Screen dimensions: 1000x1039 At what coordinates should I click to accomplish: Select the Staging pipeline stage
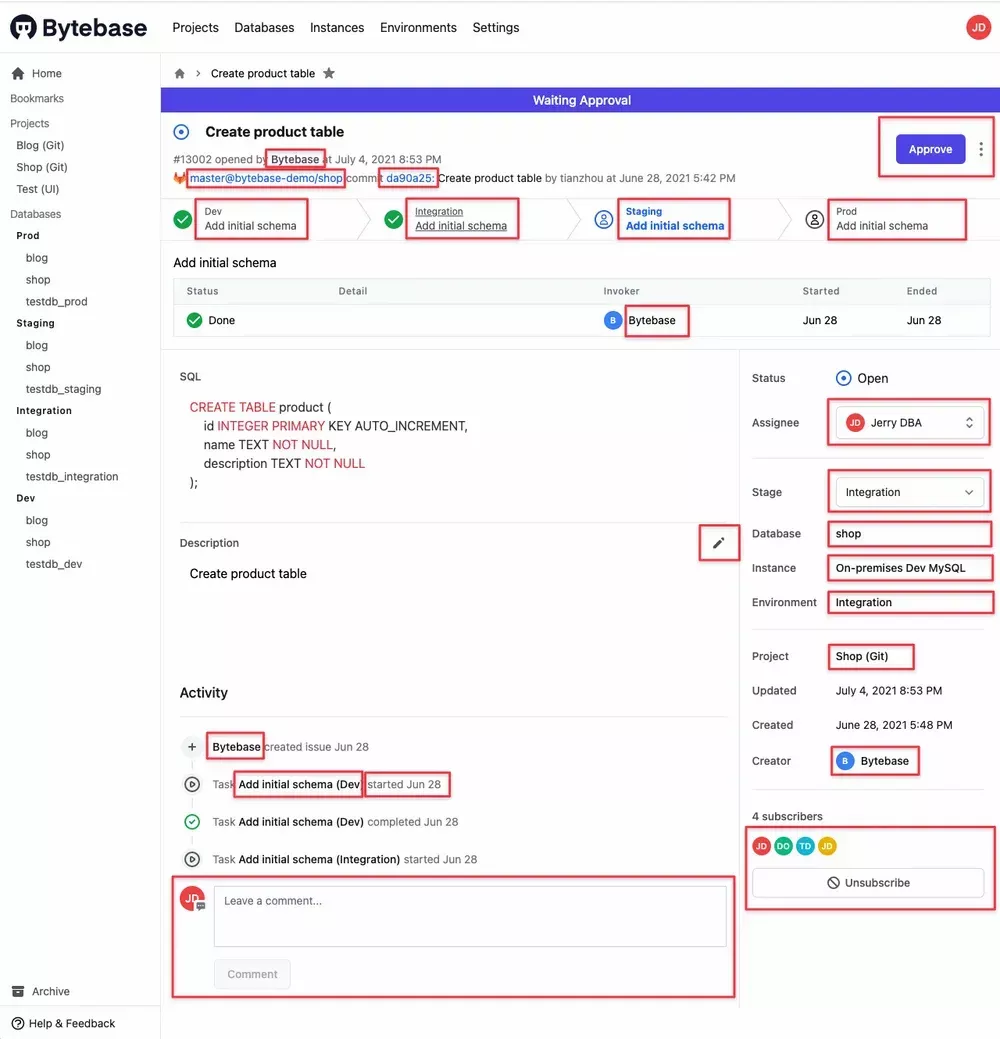pyautogui.click(x=674, y=219)
